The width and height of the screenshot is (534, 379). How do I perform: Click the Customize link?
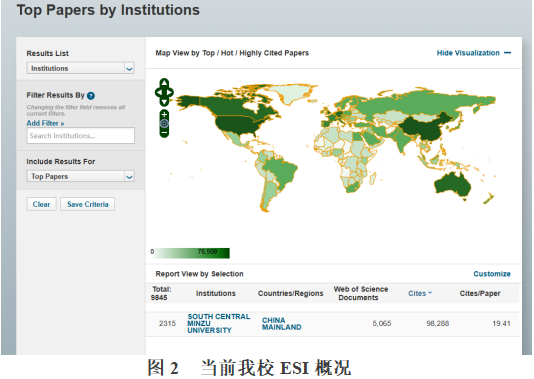(492, 274)
